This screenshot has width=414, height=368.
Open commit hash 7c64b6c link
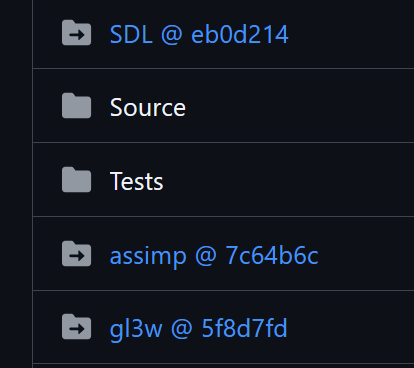[272, 256]
